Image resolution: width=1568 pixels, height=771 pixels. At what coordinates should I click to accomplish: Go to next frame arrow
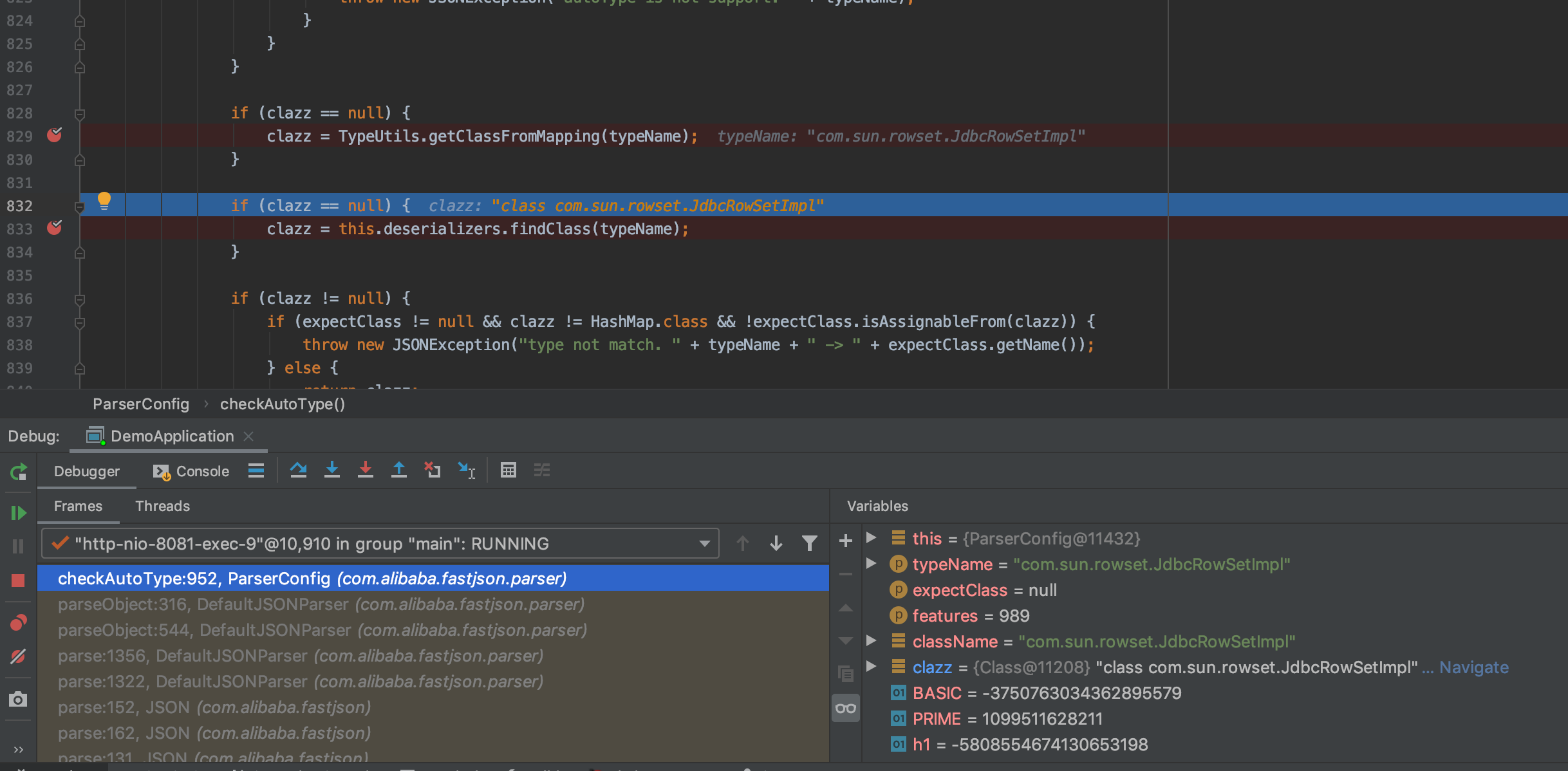point(776,544)
